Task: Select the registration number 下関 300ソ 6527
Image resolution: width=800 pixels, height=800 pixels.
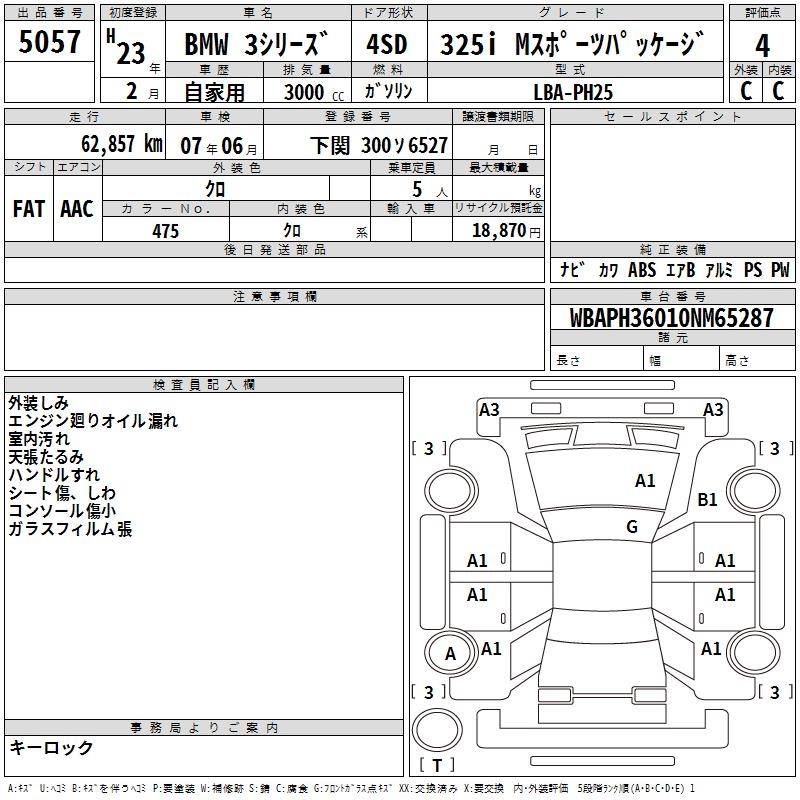Action: (379, 146)
